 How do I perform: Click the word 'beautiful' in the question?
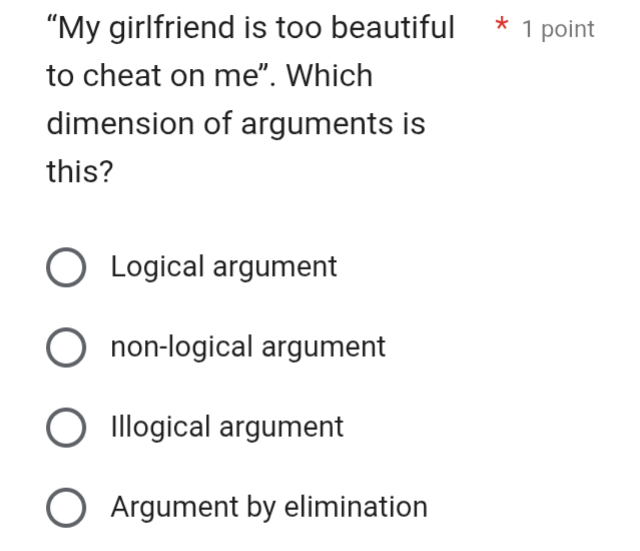(x=392, y=27)
